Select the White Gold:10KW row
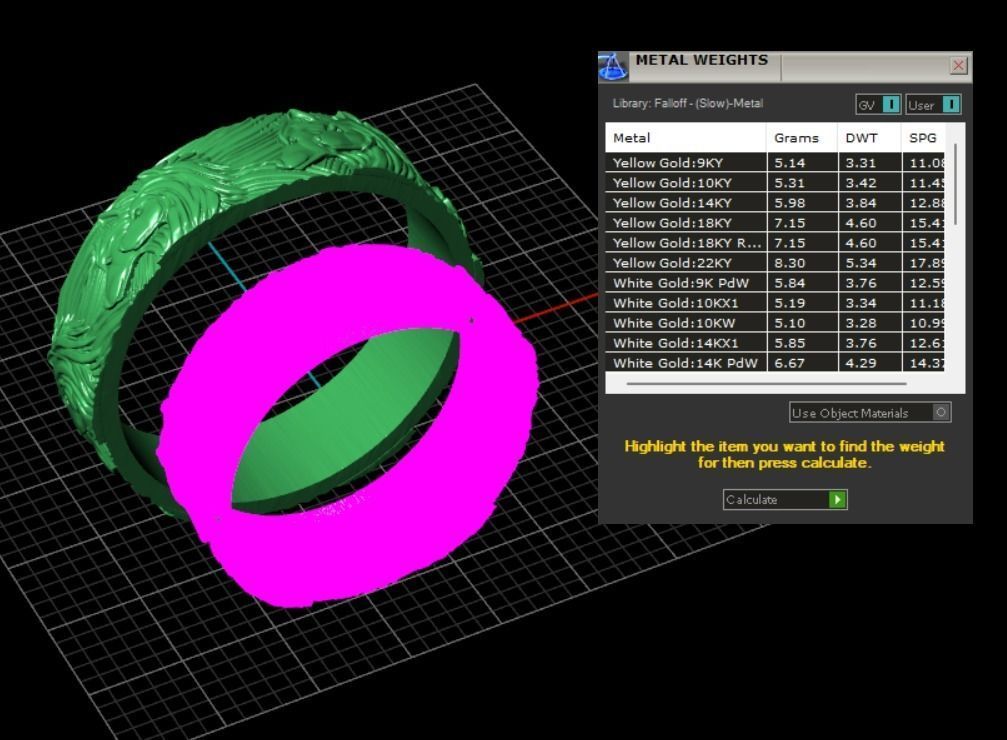This screenshot has width=1007, height=740. tap(775, 323)
